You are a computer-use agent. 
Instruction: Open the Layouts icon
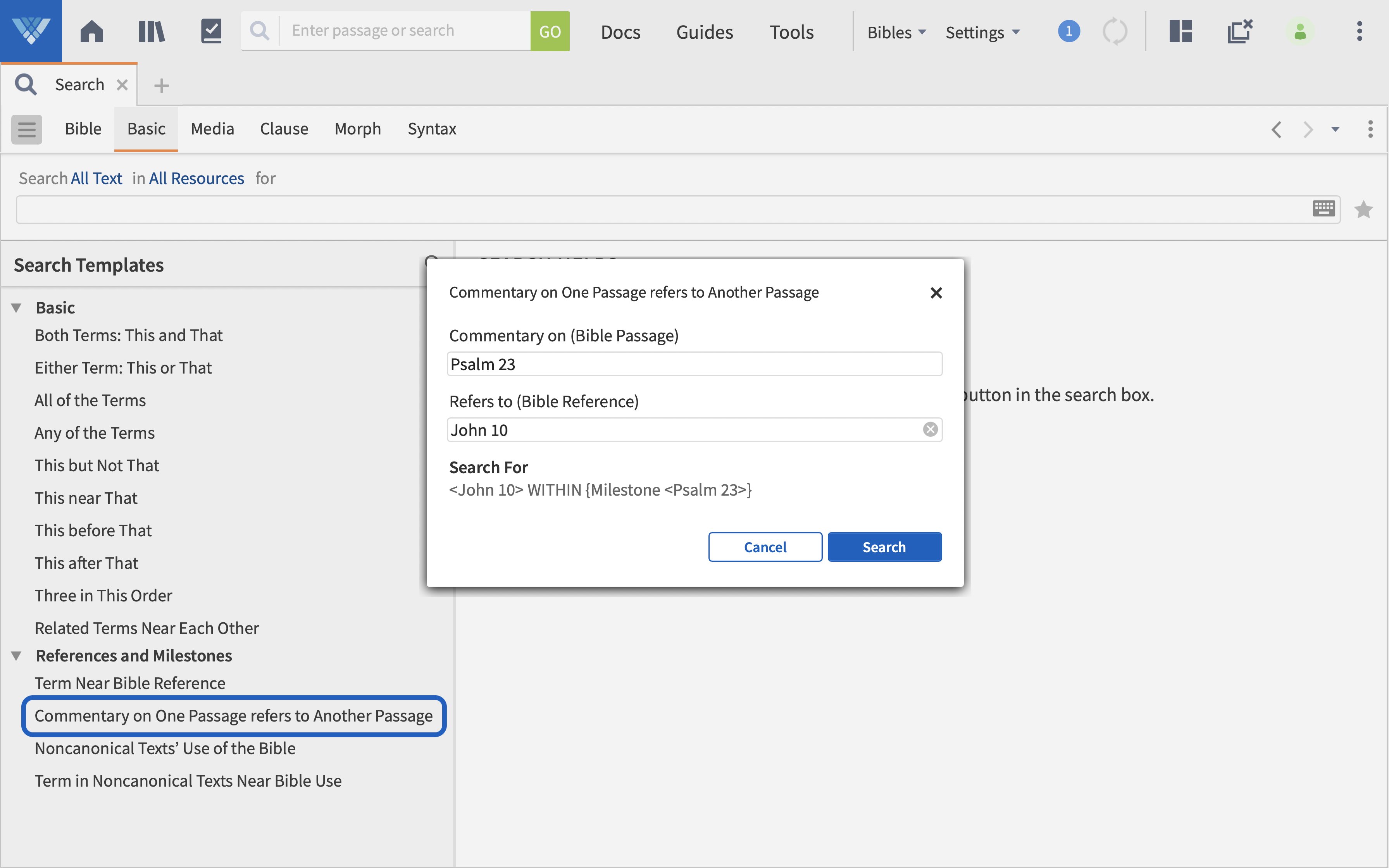pos(1180,31)
